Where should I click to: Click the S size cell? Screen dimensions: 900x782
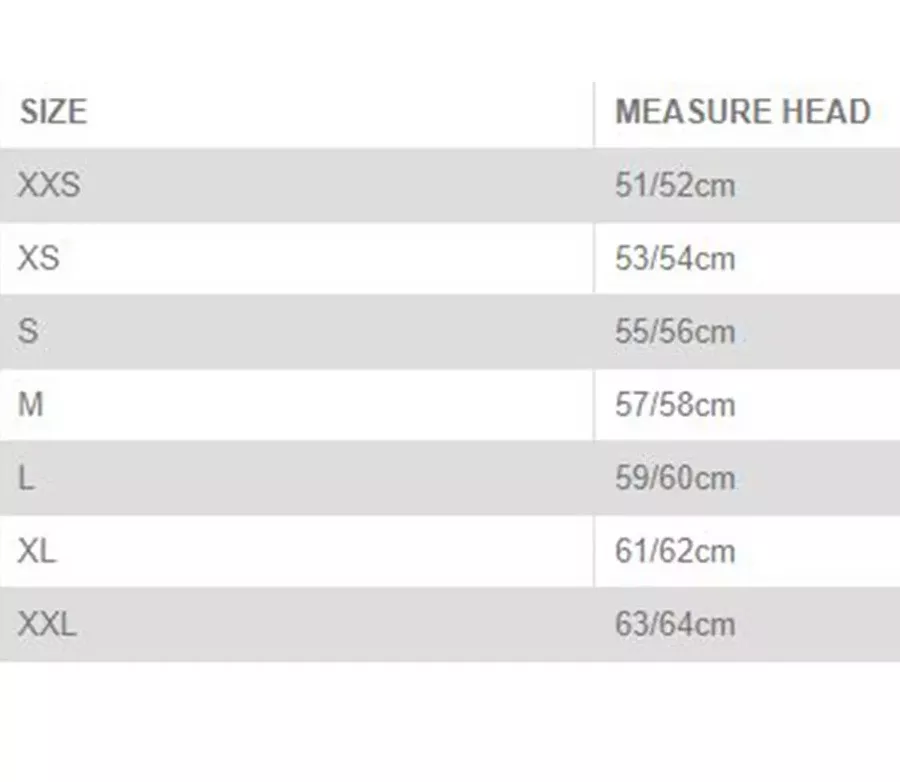pyautogui.click(x=28, y=331)
